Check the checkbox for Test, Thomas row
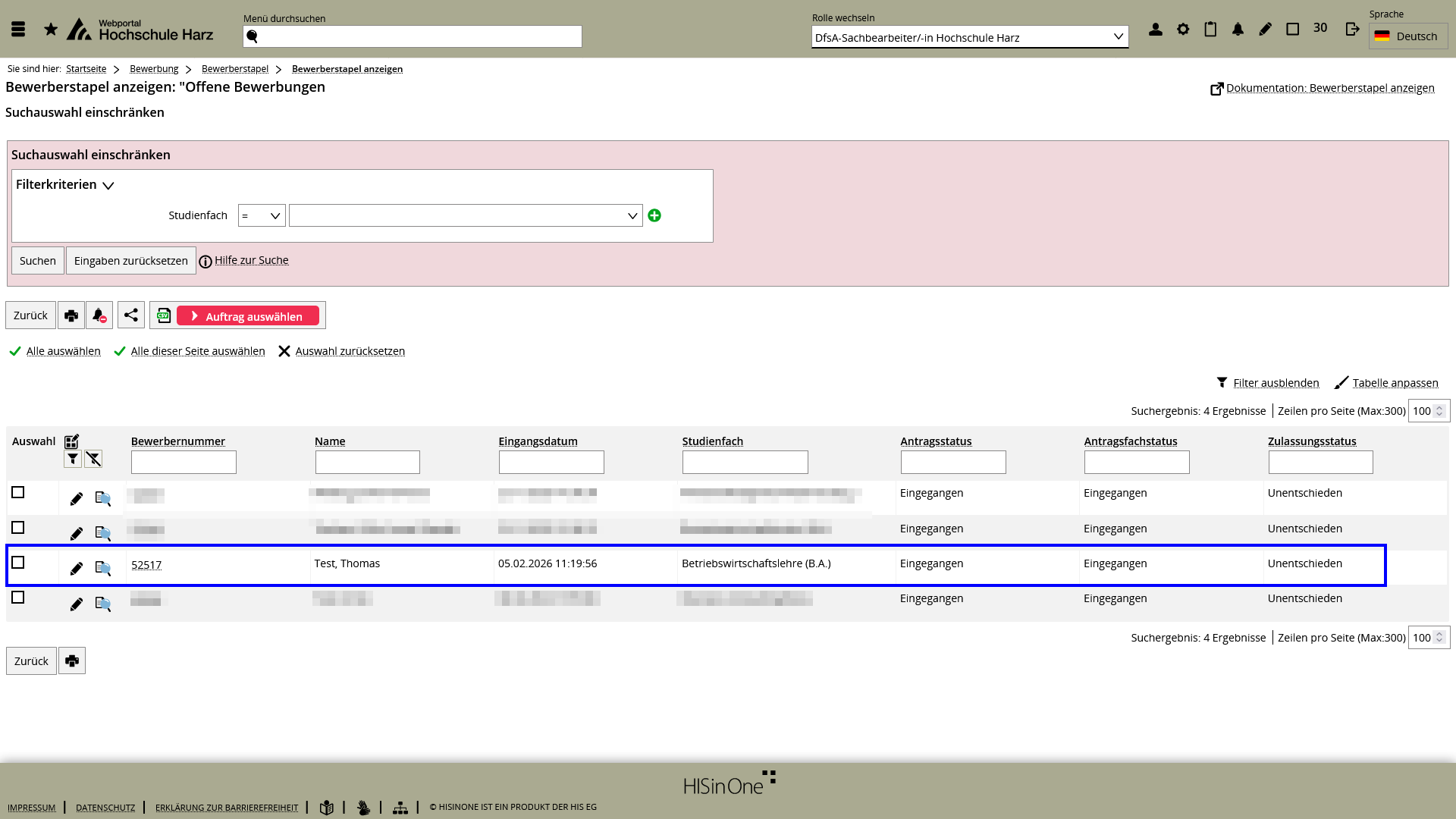The height and width of the screenshot is (819, 1456). click(18, 563)
